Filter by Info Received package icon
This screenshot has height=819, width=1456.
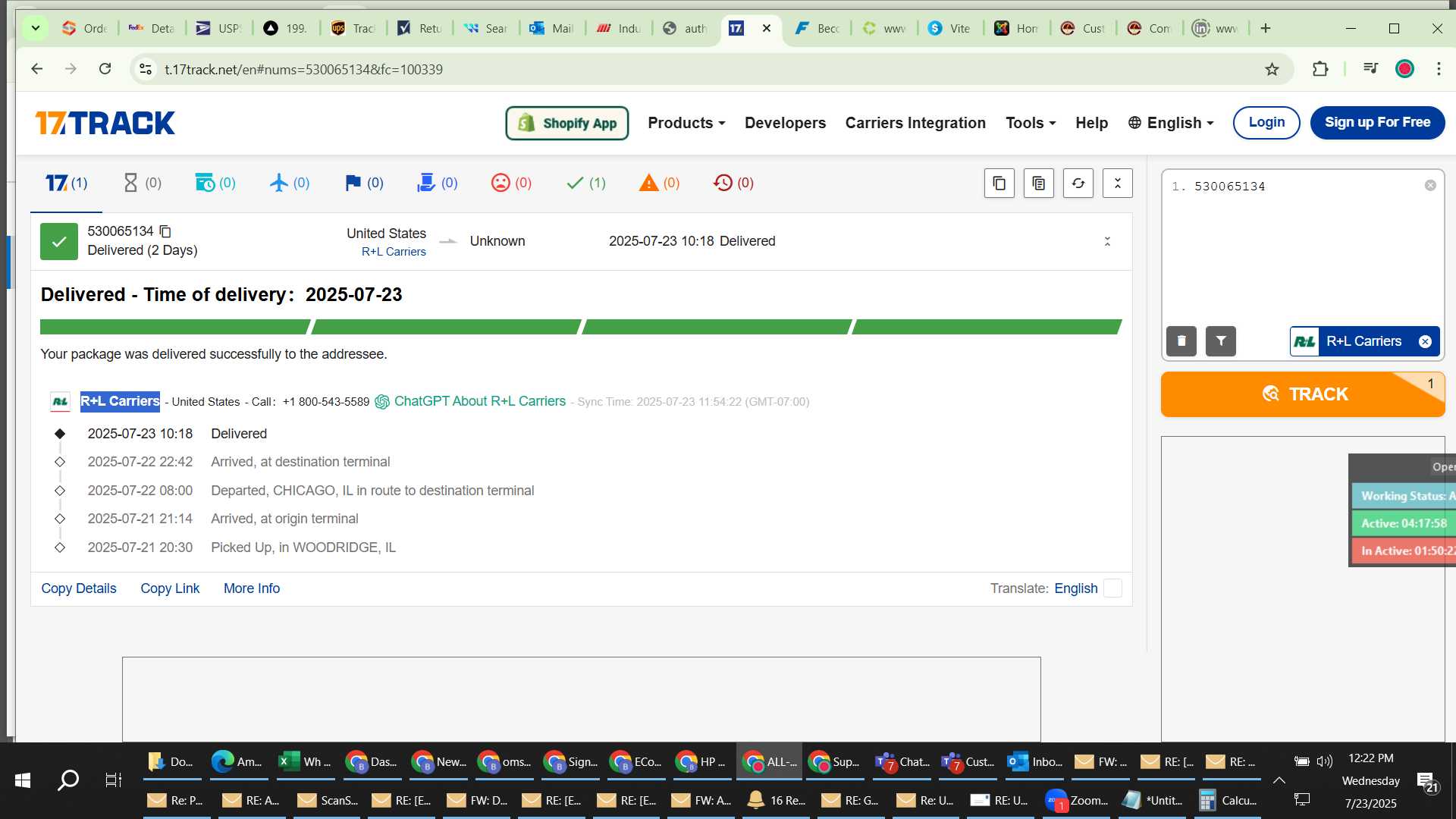click(215, 183)
